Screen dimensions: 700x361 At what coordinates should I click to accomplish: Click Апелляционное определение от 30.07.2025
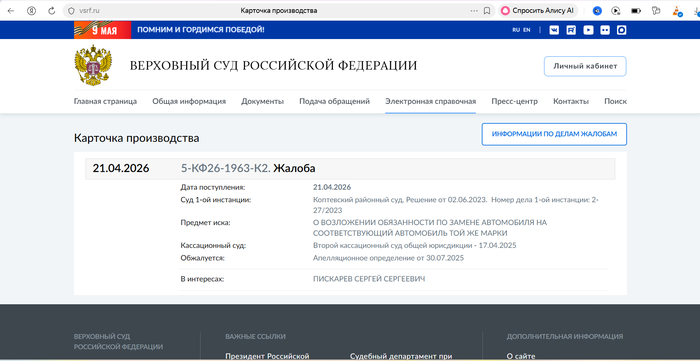click(388, 257)
